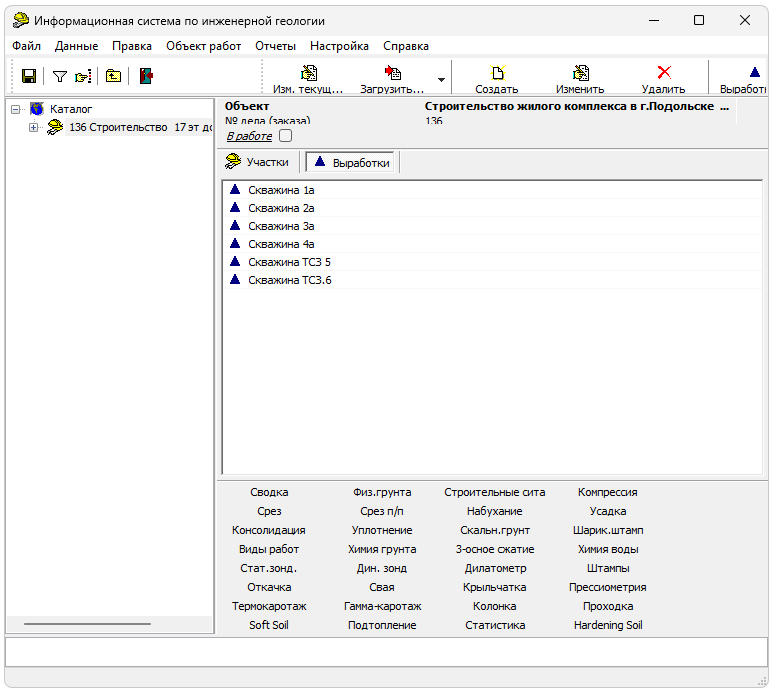Open the Компрессия data section
The height and width of the screenshot is (691, 773).
coord(608,492)
